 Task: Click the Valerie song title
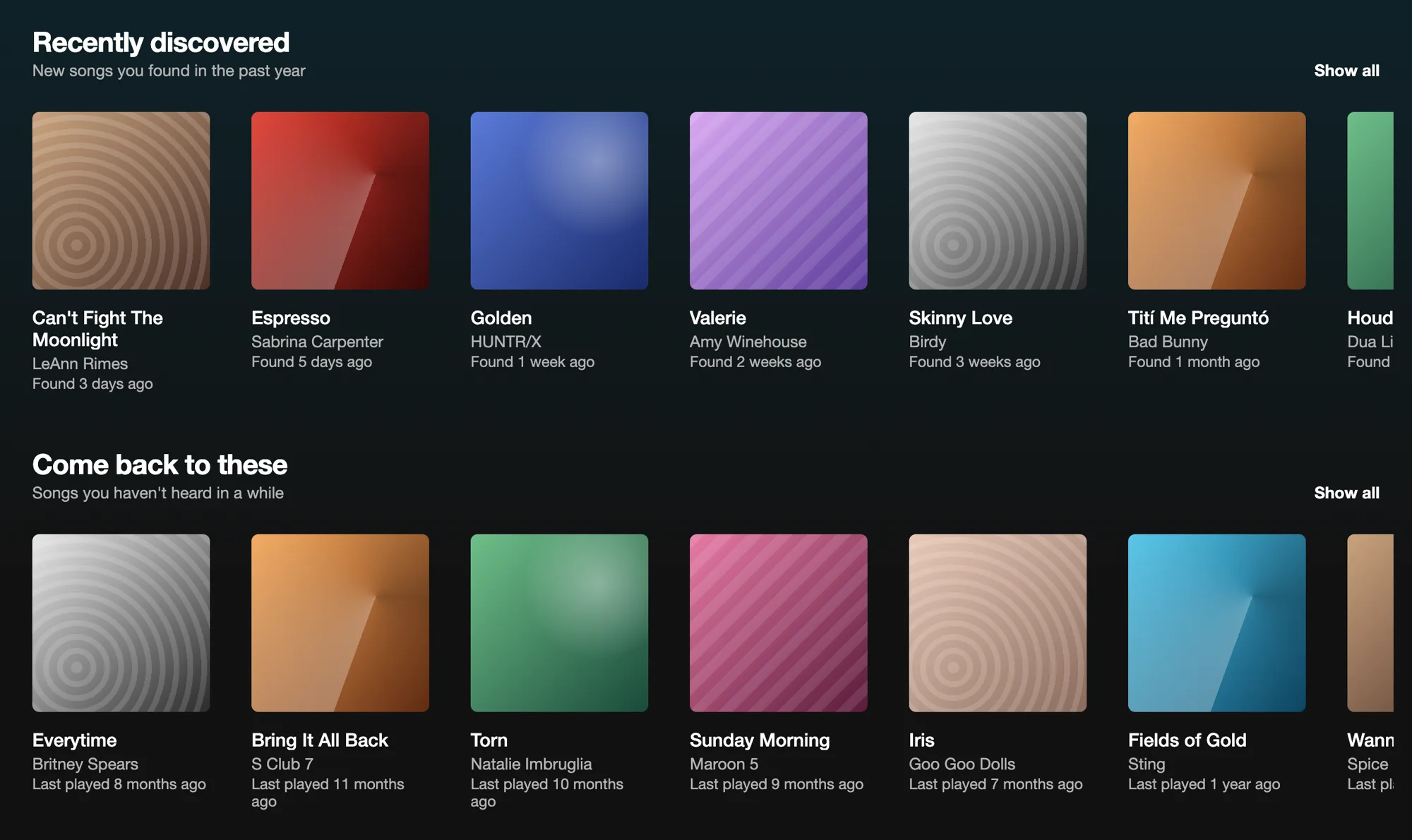(717, 318)
